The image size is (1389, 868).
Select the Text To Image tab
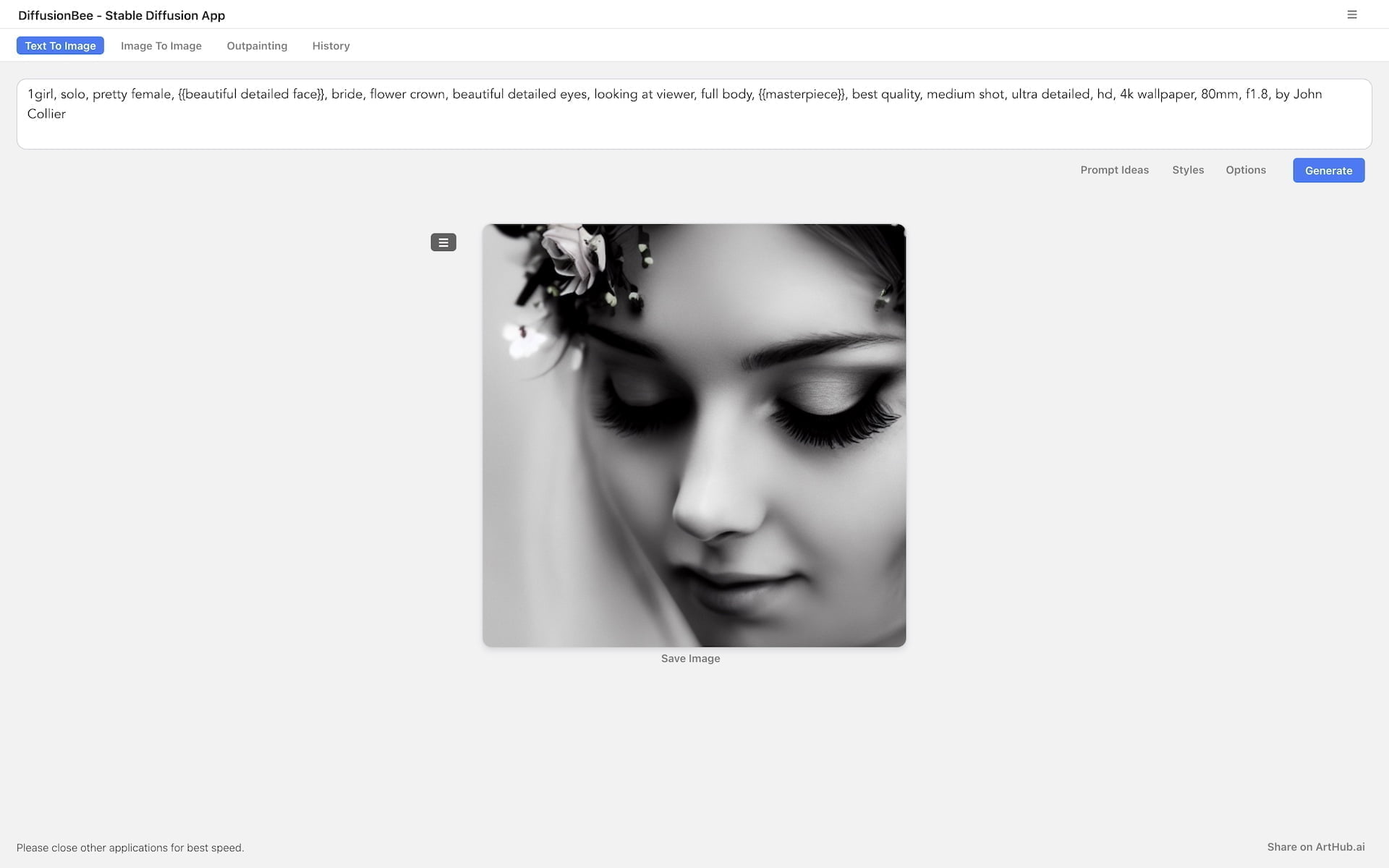click(x=60, y=46)
